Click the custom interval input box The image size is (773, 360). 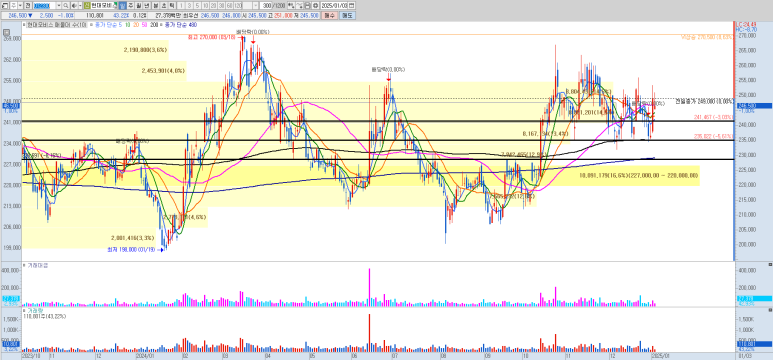click(x=247, y=5)
